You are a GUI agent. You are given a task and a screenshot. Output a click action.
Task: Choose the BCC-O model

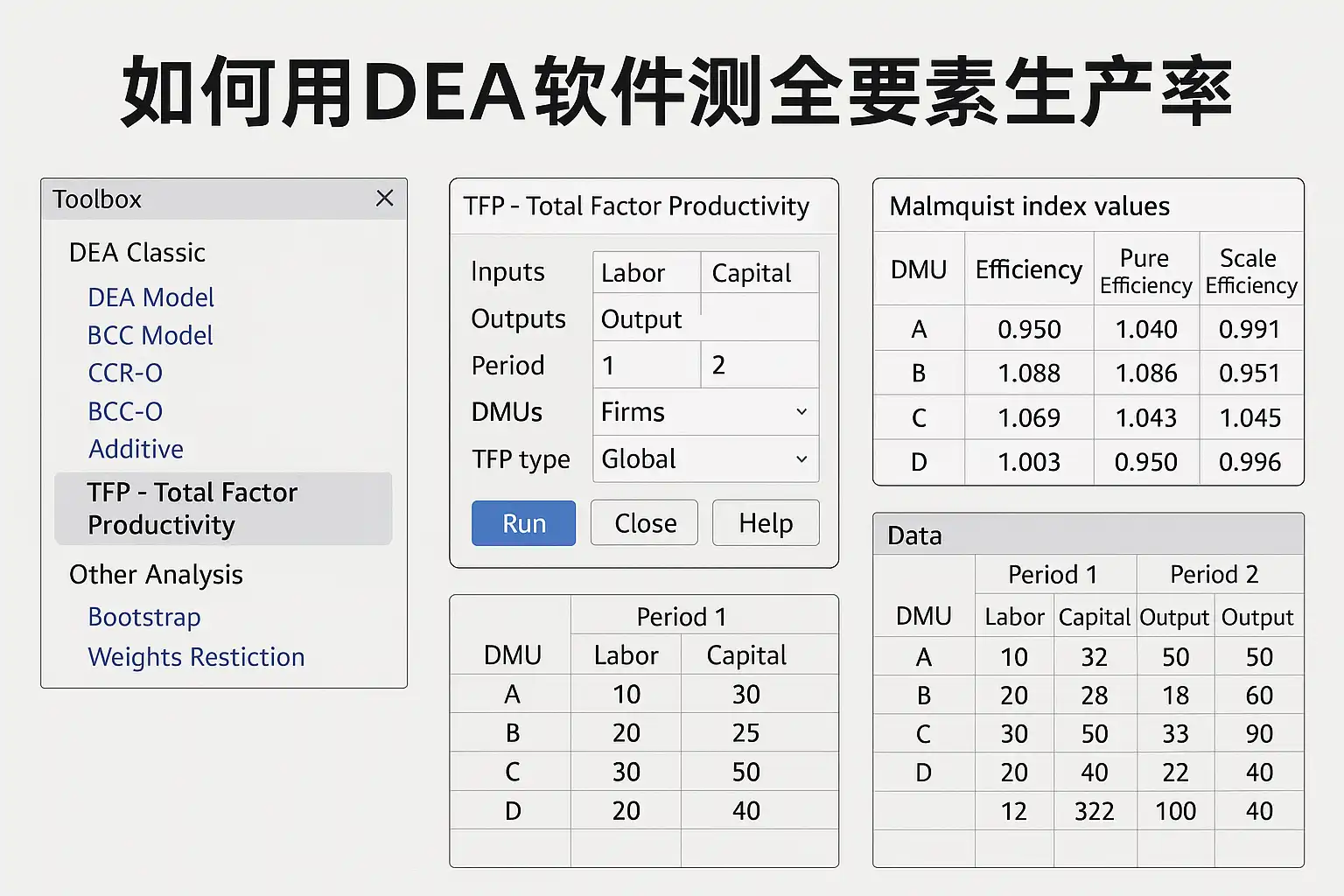point(125,411)
